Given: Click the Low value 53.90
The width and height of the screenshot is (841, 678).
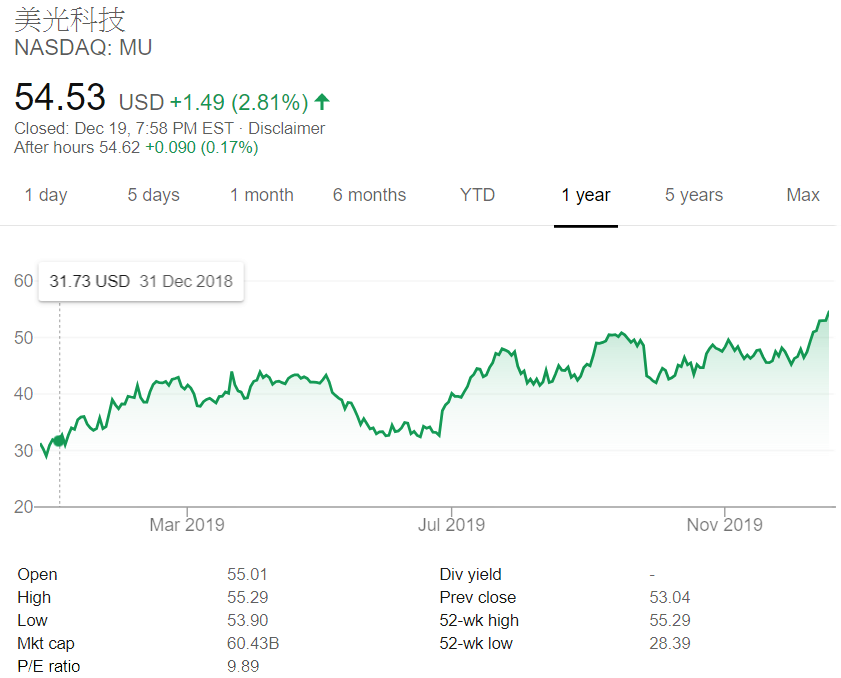Looking at the screenshot, I should tap(247, 621).
